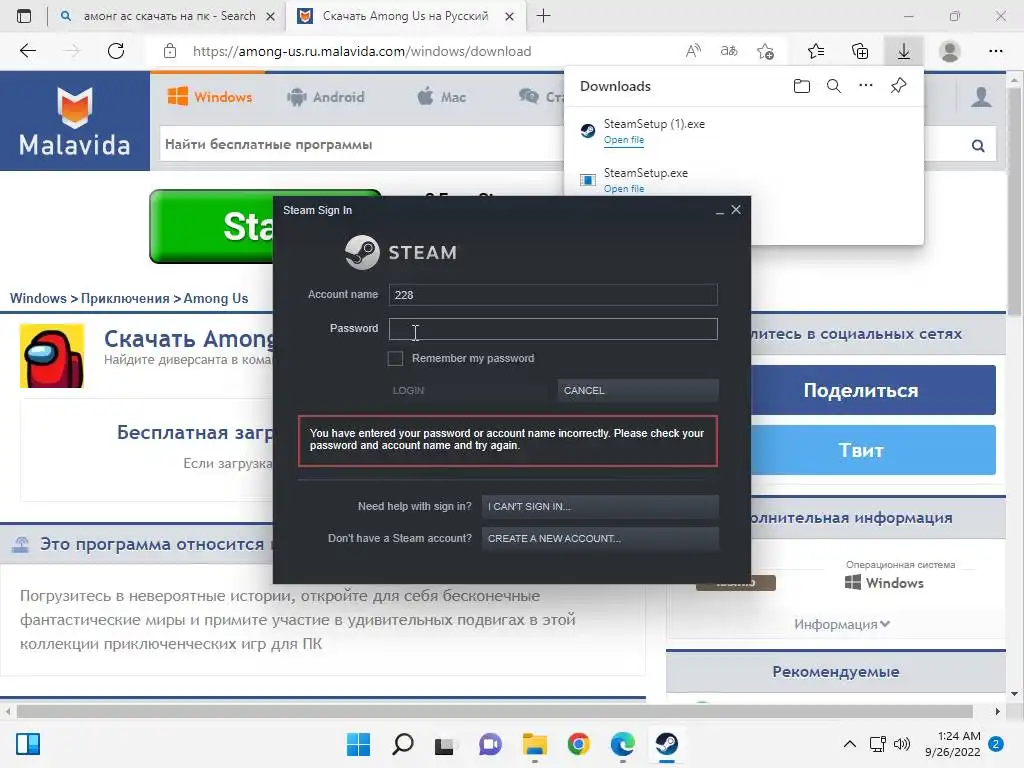Viewport: 1024px width, 768px height.
Task: Click the Among Us crewmate icon
Action: (52, 356)
